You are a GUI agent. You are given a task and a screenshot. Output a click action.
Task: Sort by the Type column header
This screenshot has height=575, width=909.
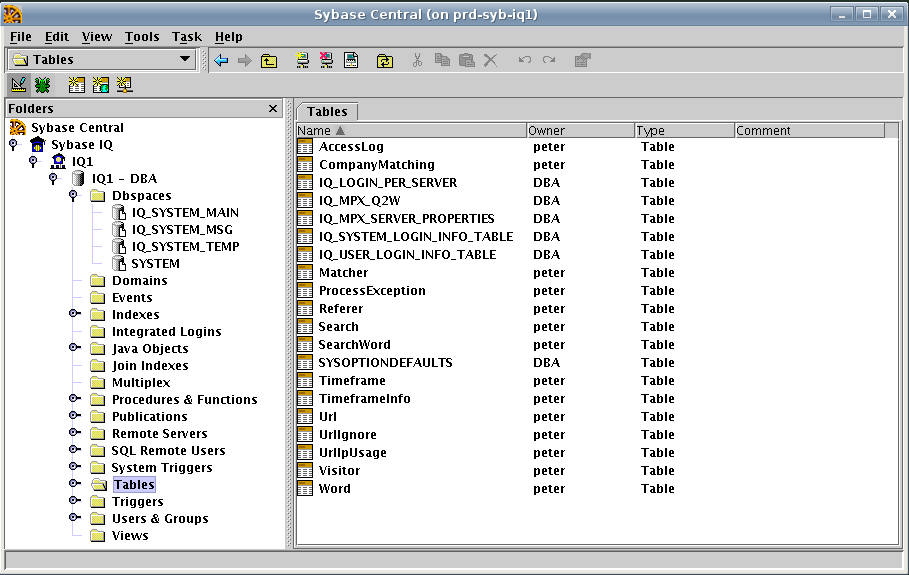[684, 130]
